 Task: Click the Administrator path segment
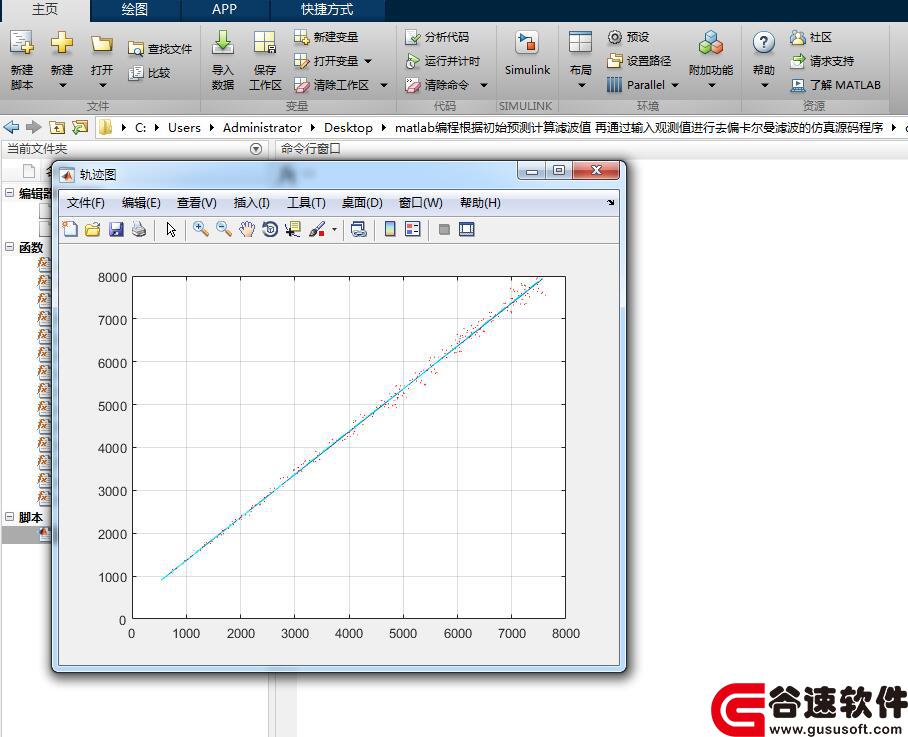pyautogui.click(x=262, y=127)
